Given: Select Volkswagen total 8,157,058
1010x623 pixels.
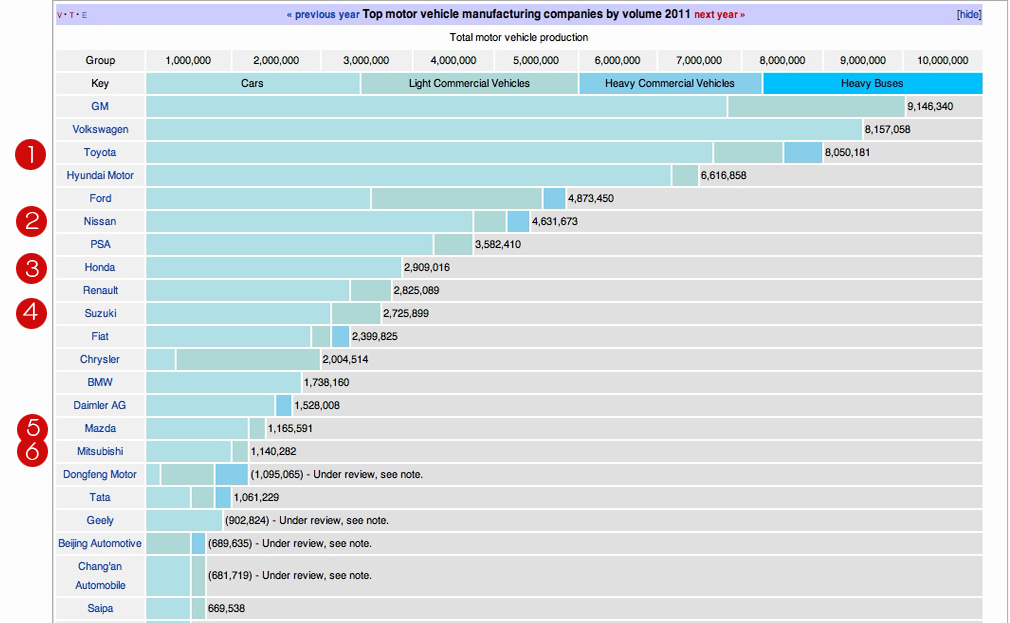Looking at the screenshot, I should point(888,129).
